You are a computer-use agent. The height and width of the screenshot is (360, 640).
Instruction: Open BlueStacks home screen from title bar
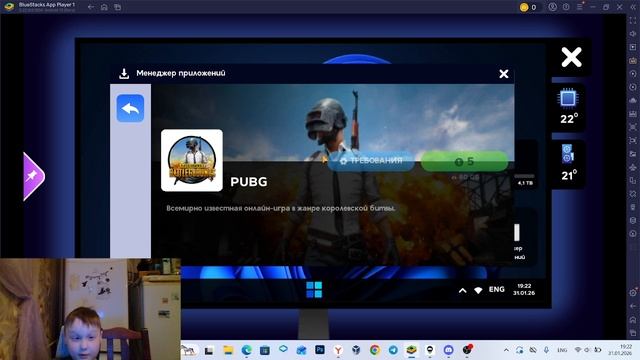pyautogui.click(x=104, y=7)
